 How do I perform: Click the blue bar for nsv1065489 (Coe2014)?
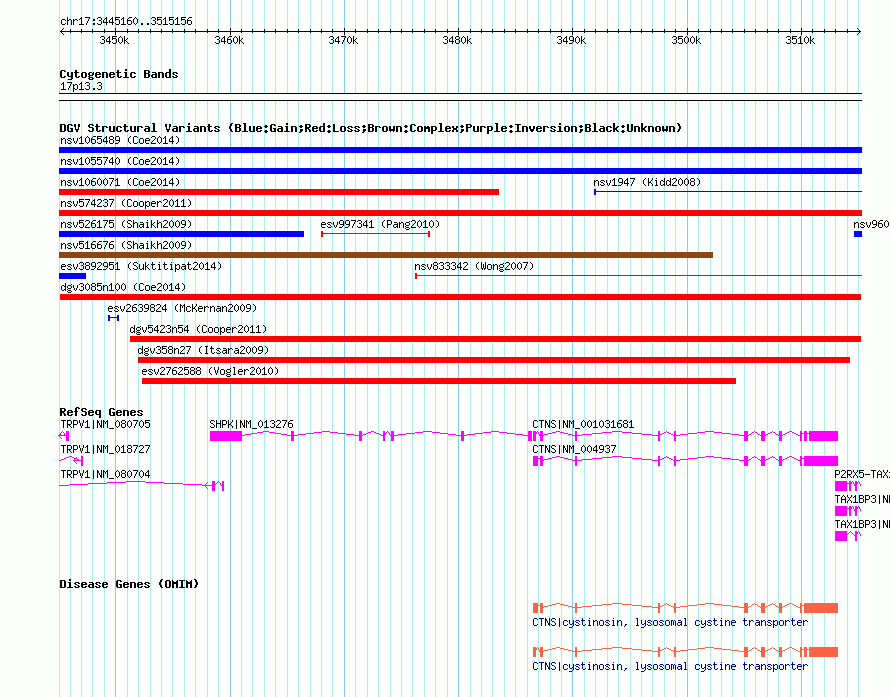coord(460,150)
